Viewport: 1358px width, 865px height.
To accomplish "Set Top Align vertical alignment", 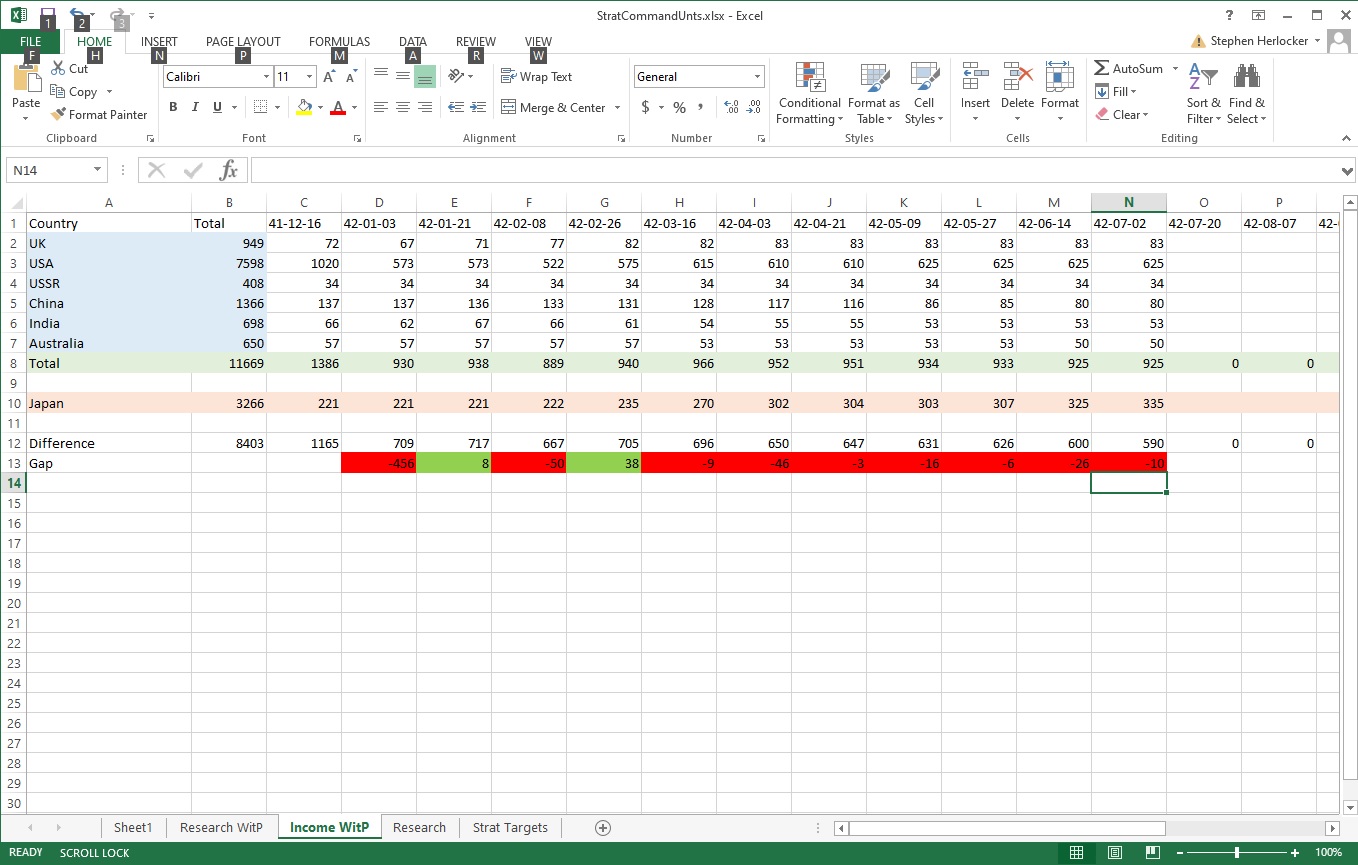I will click(x=381, y=76).
